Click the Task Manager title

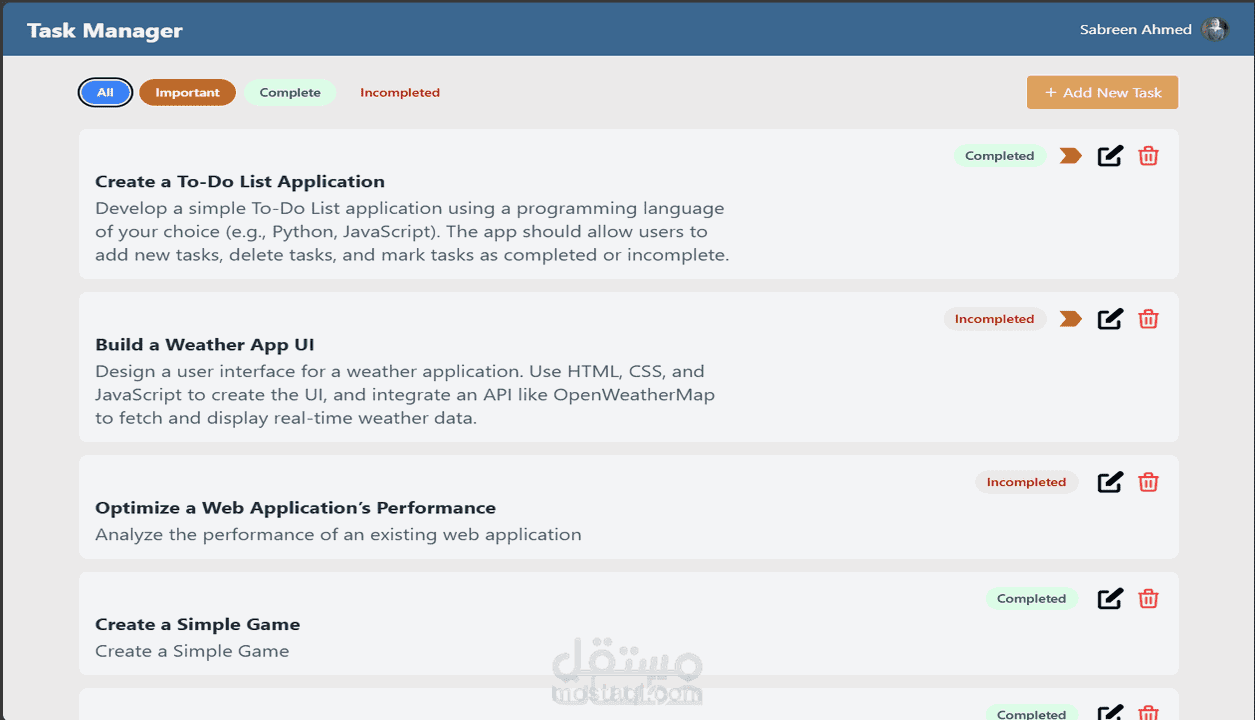click(x=105, y=30)
